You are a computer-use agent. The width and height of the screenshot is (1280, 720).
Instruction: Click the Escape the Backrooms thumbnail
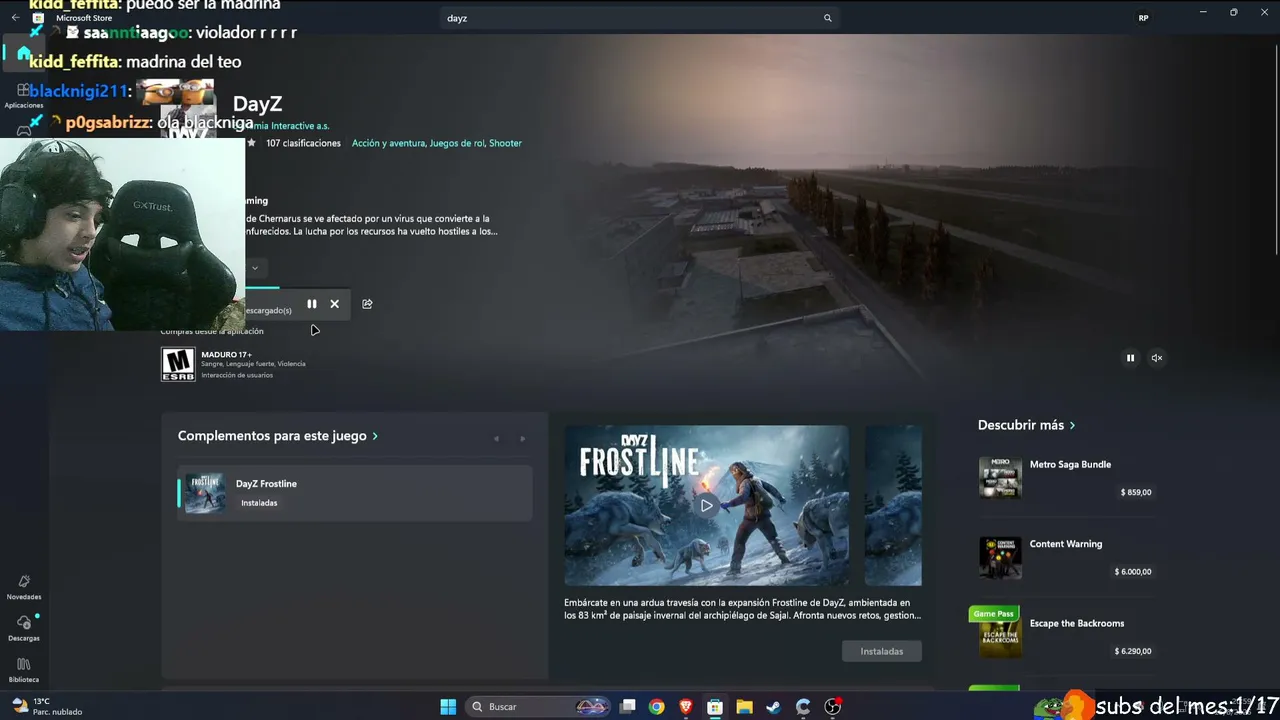point(1000,637)
